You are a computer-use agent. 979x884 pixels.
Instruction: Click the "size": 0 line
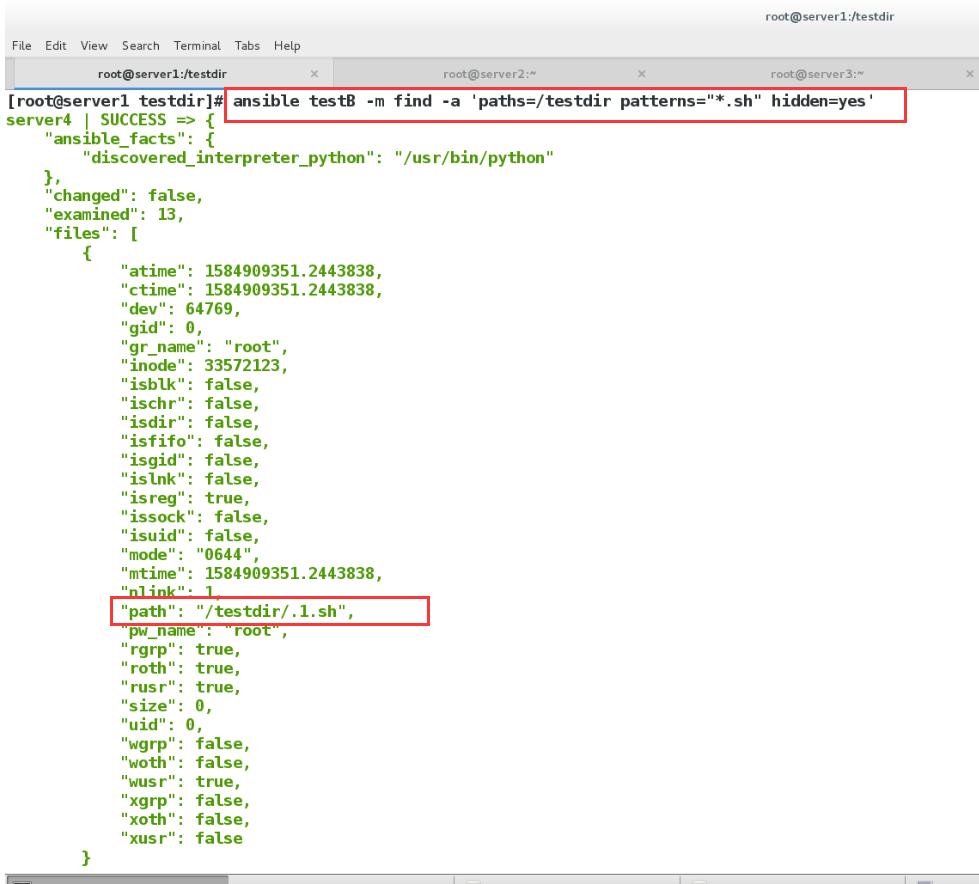pos(166,705)
